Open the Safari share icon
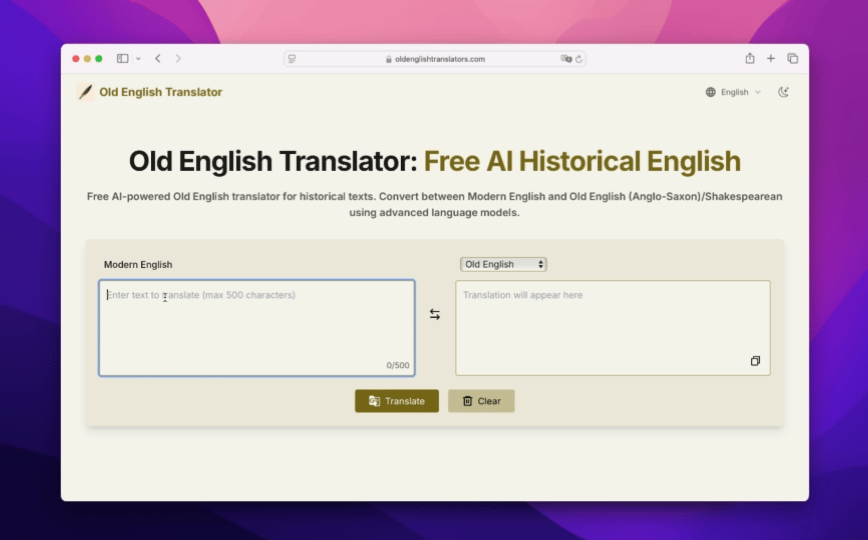Viewport: 868px width, 540px height. tap(750, 58)
